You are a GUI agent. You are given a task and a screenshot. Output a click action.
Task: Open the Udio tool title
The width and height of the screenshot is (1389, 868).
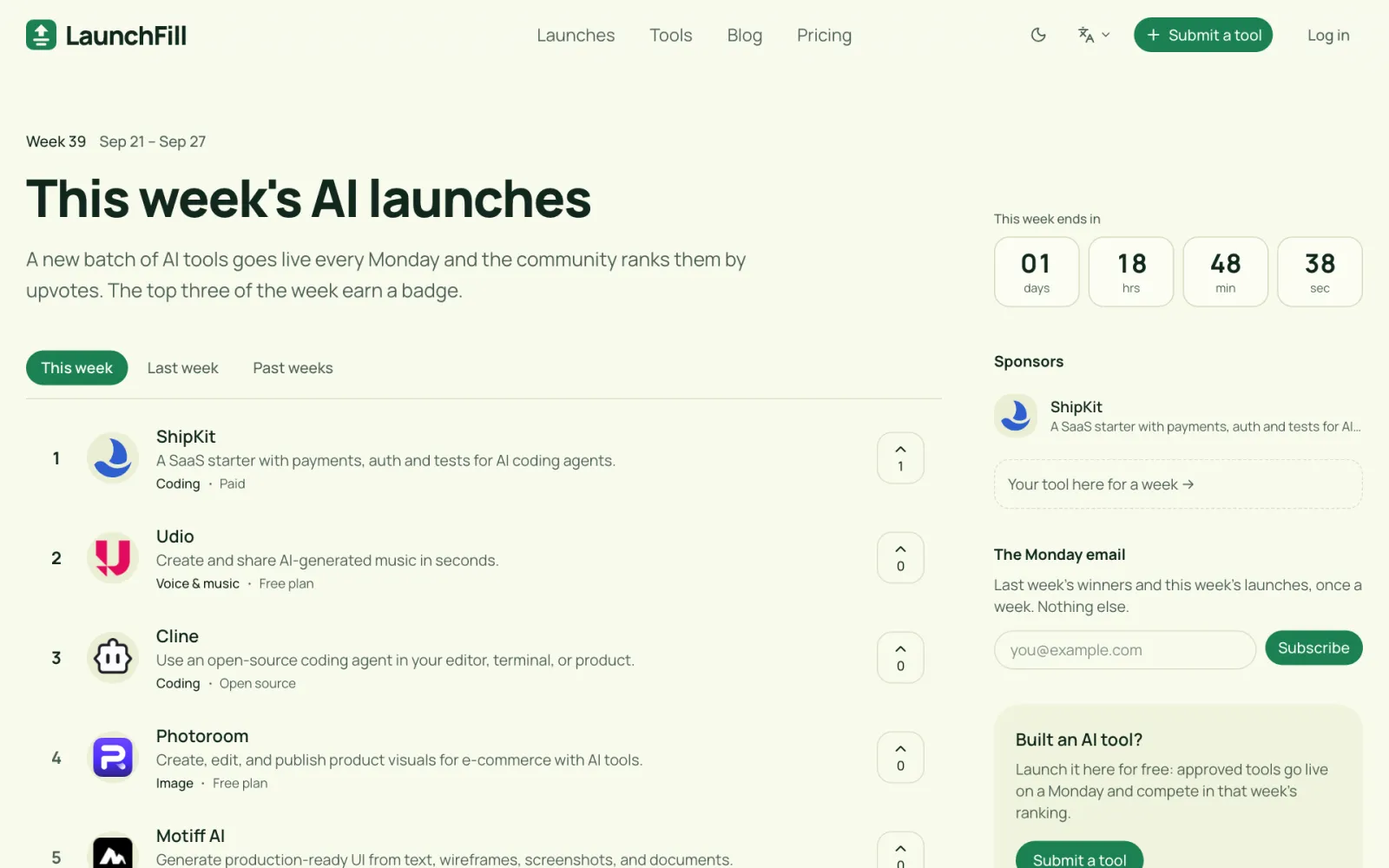[x=175, y=536]
